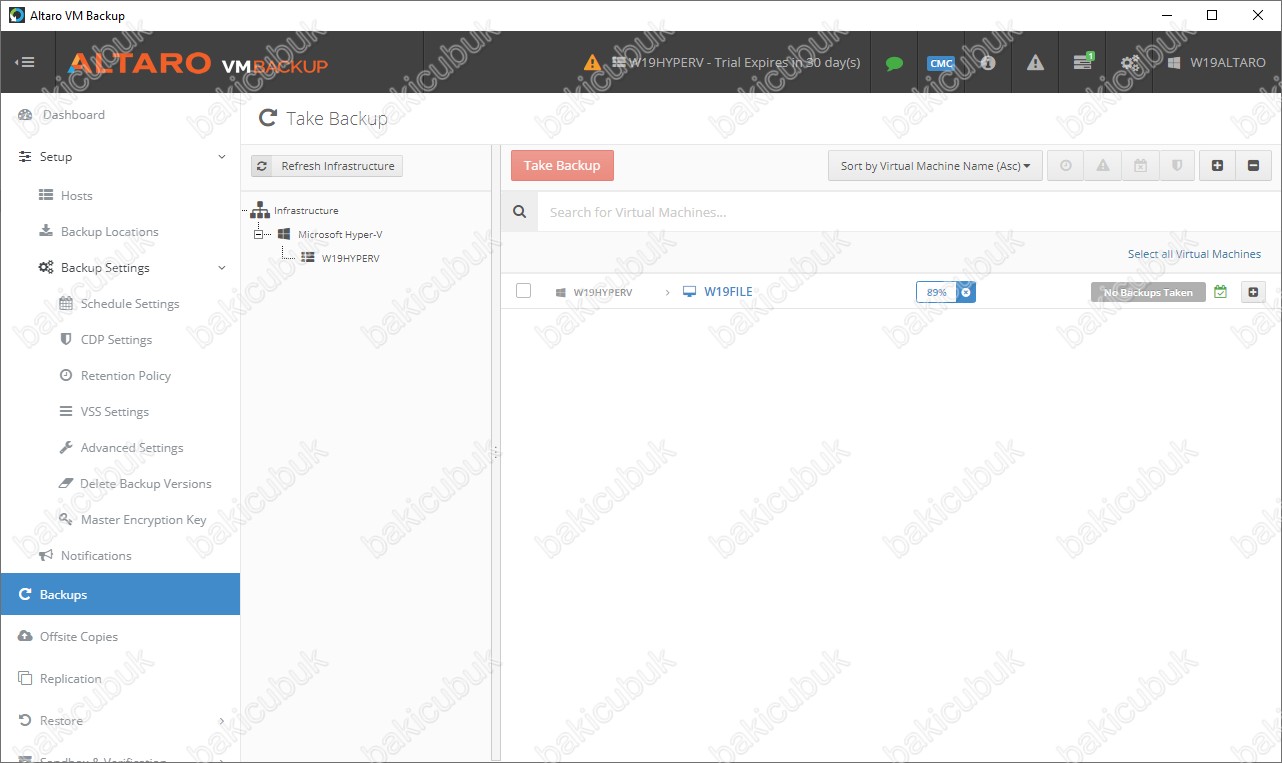Click the shield CDP filter icon
The image size is (1282, 763).
coord(1177,166)
